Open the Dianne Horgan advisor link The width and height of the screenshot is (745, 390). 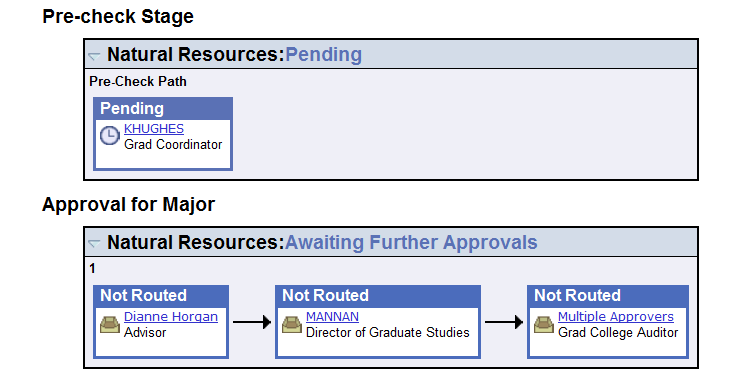click(171, 316)
